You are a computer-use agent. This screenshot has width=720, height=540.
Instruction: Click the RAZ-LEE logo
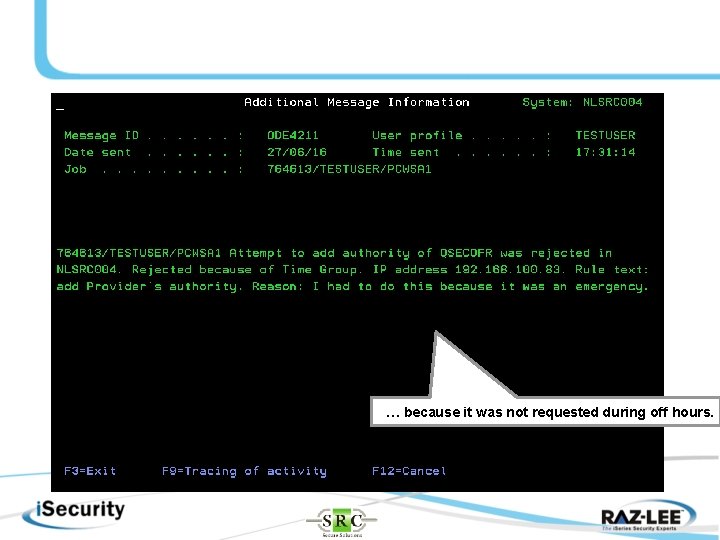pos(647,518)
